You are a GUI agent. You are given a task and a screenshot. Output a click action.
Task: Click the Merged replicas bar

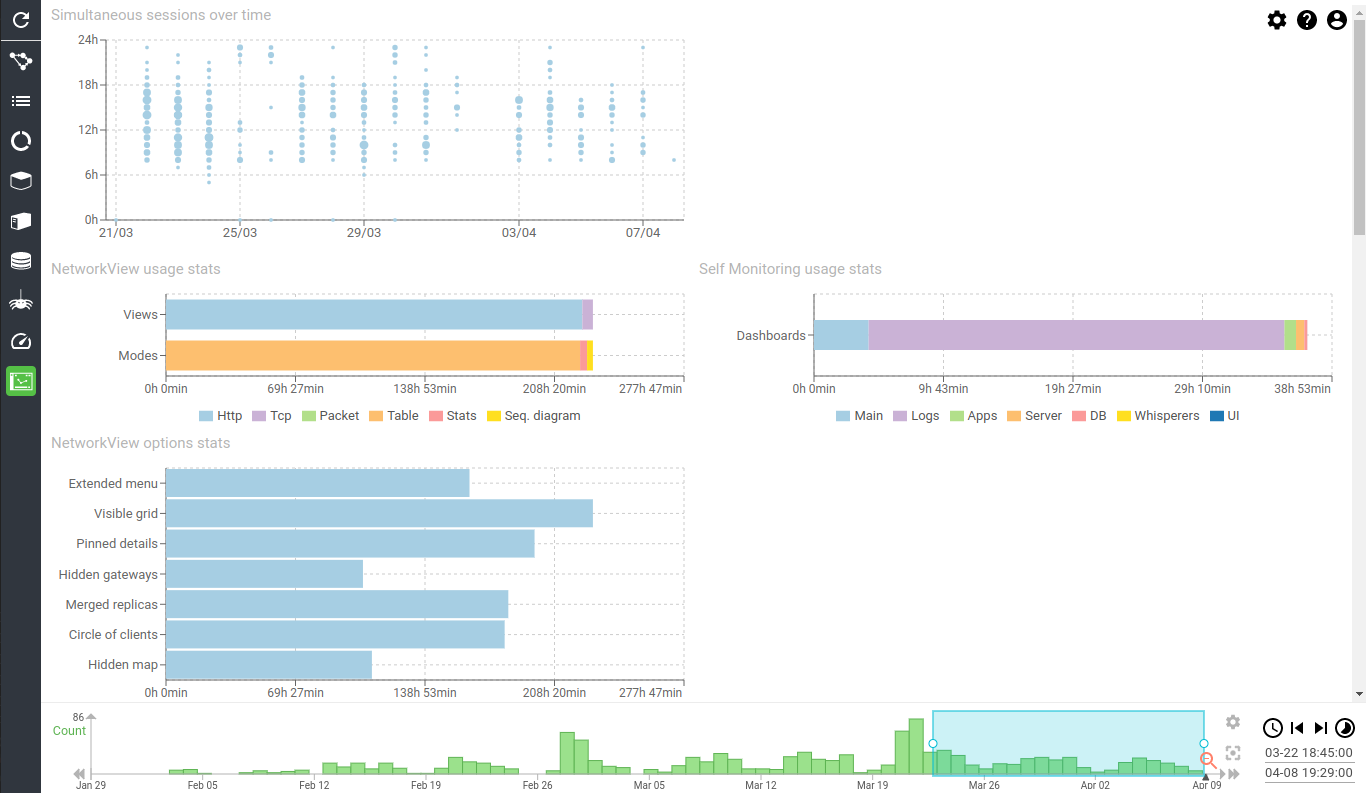point(337,604)
